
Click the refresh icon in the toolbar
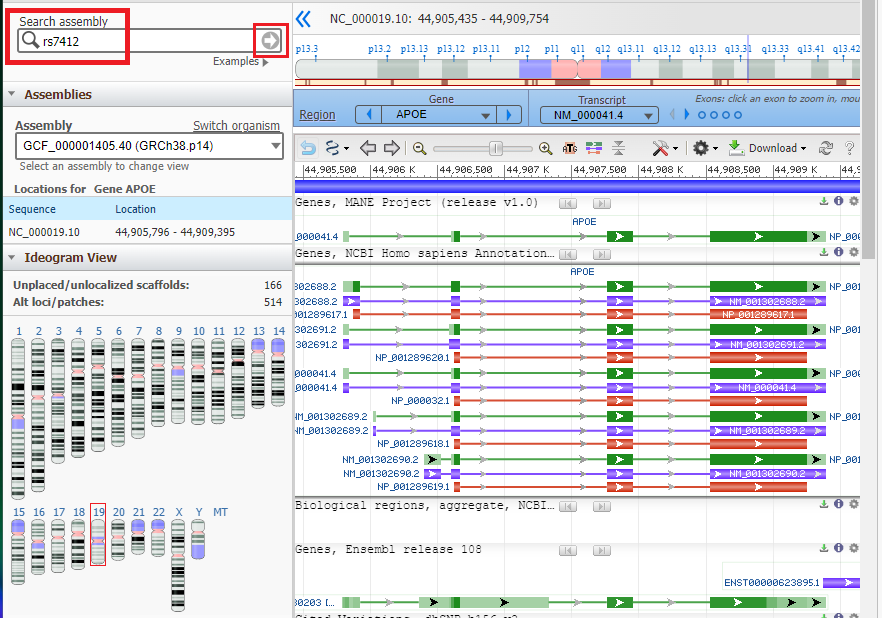pos(826,148)
